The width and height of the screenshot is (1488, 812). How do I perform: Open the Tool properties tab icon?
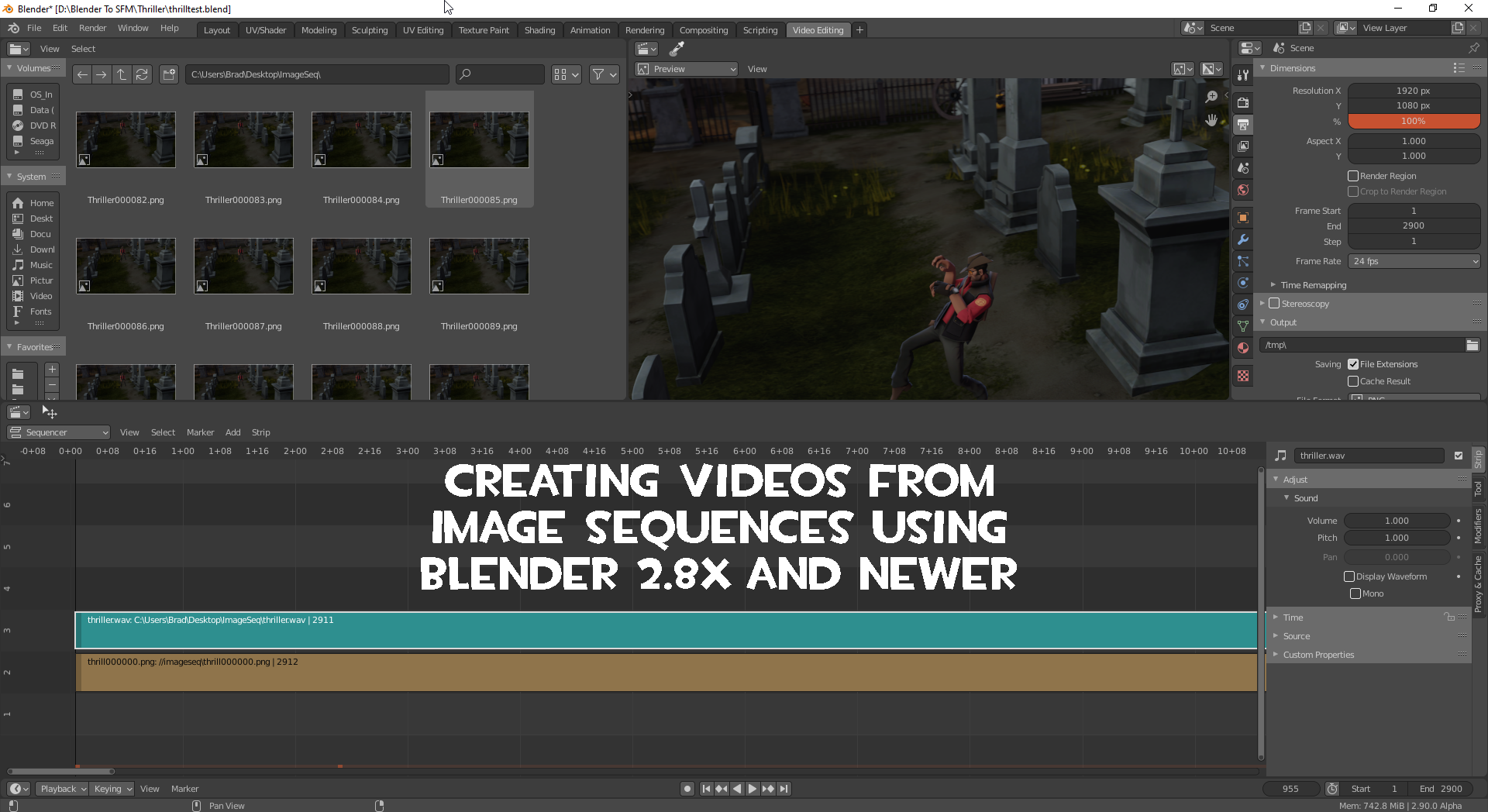1243,75
